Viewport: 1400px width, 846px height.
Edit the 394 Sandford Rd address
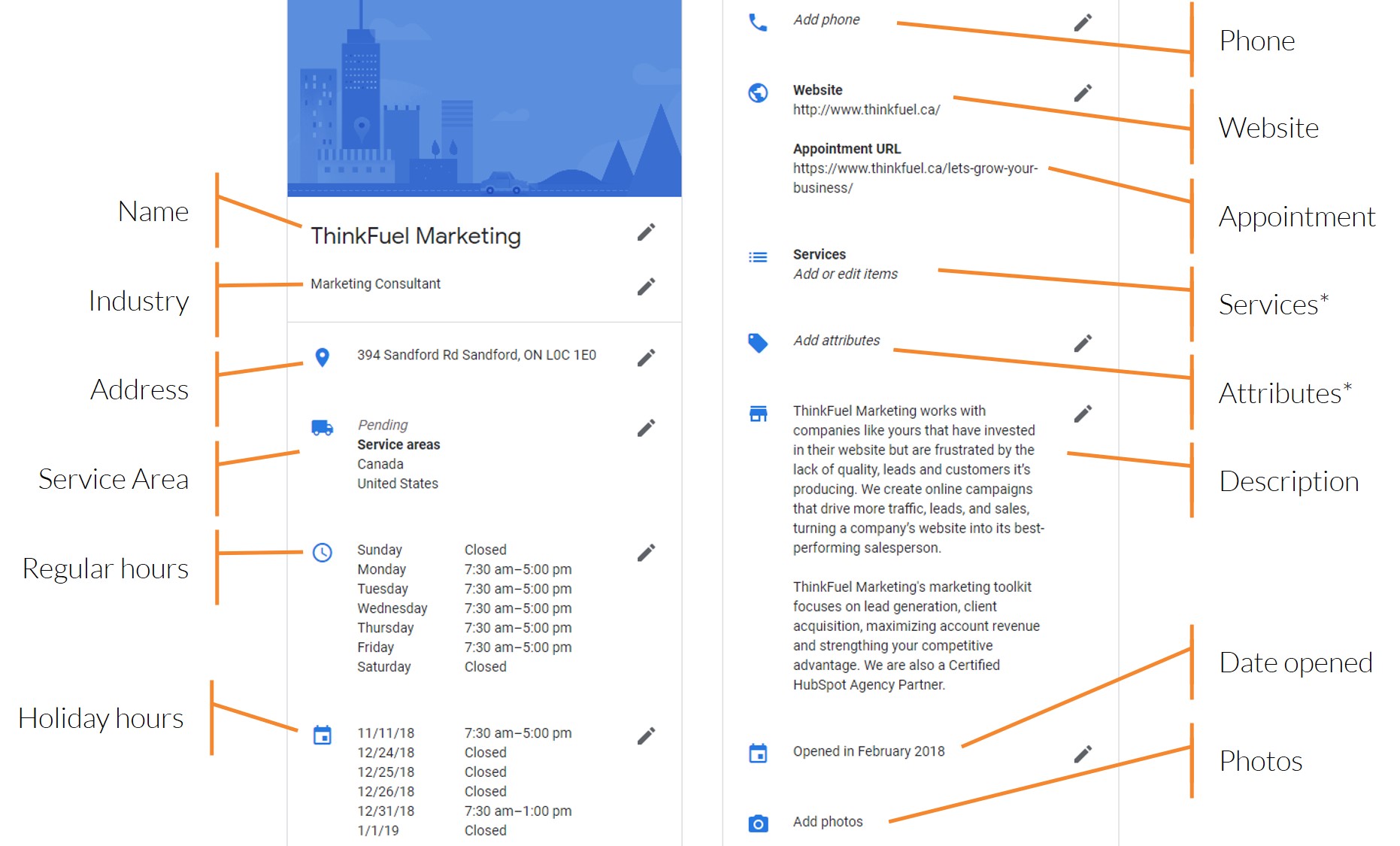click(646, 358)
